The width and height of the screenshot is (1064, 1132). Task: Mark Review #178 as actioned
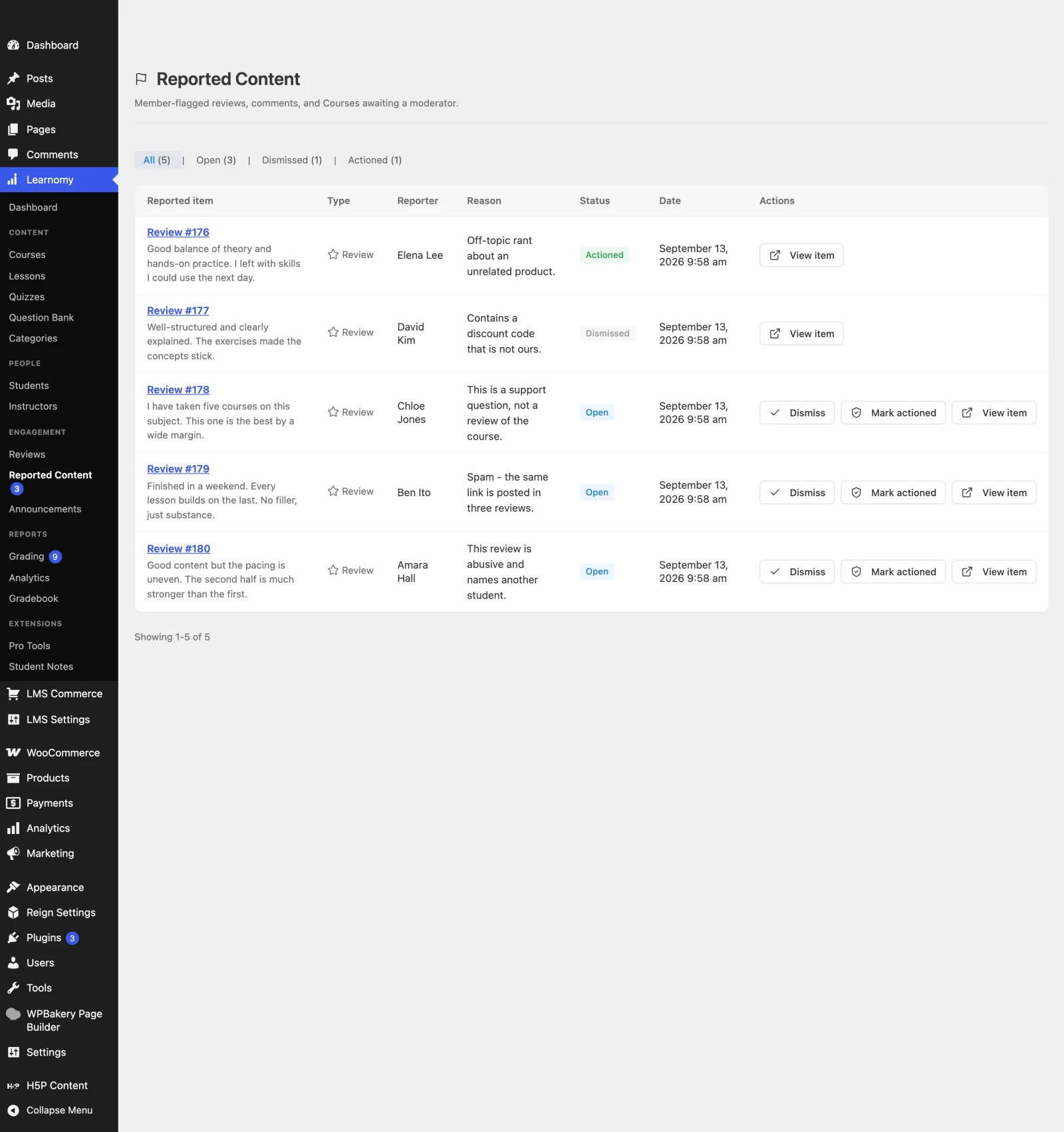coord(893,413)
